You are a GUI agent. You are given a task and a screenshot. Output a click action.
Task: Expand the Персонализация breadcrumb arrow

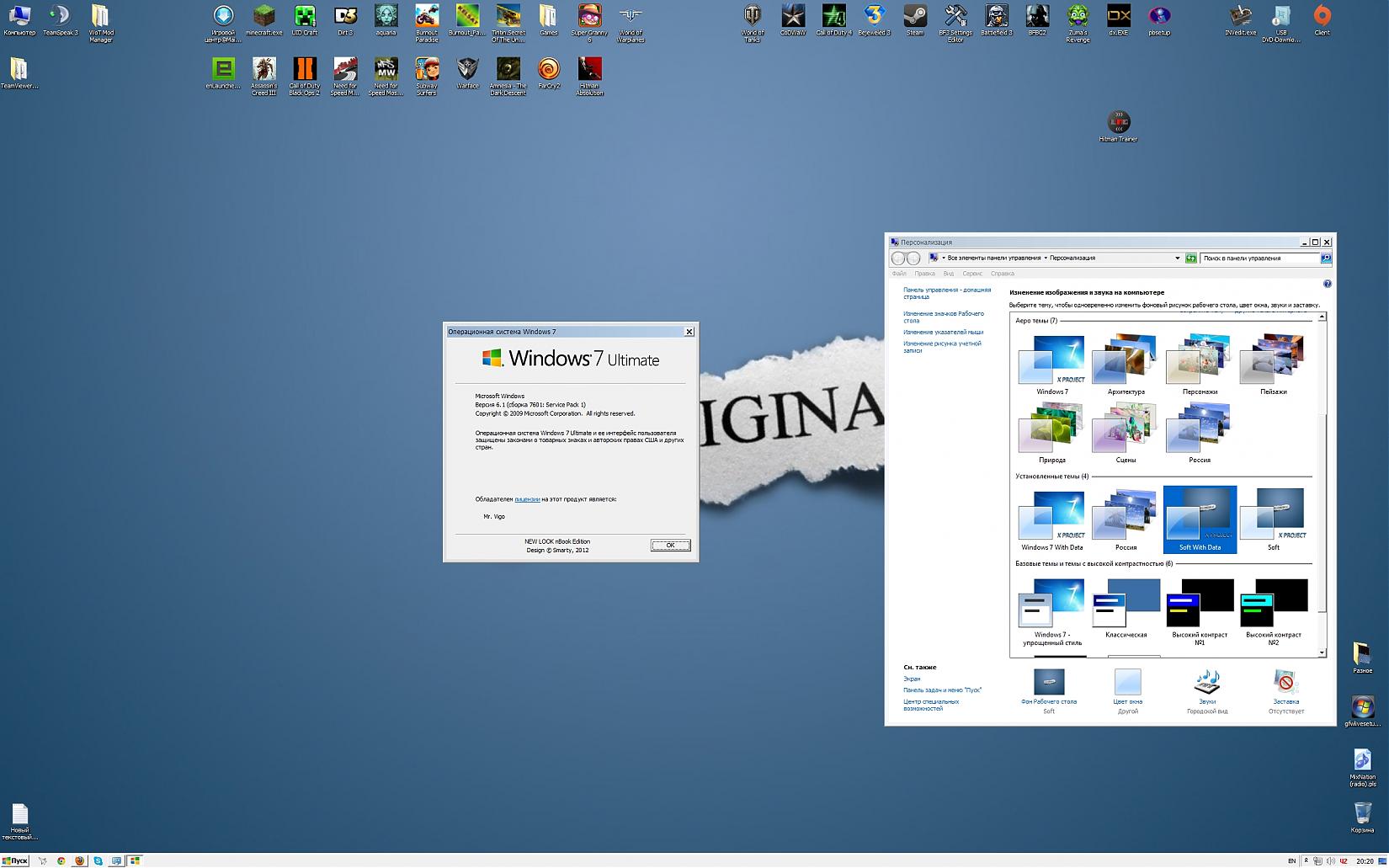[1046, 258]
